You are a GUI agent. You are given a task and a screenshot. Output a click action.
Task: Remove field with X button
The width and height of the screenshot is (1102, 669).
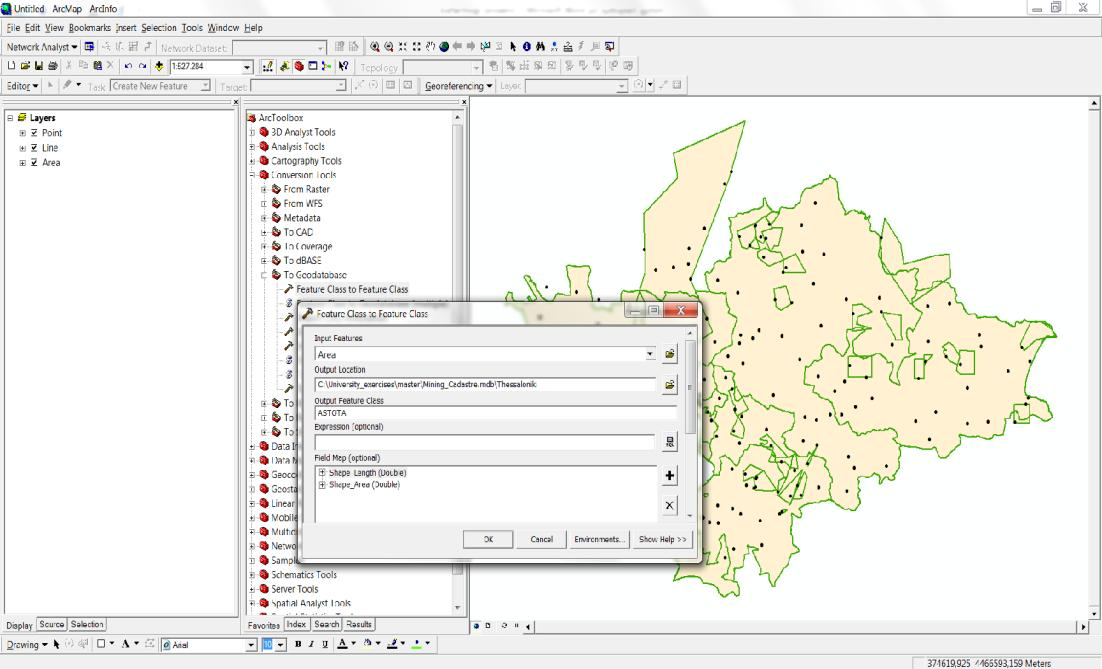(x=670, y=505)
